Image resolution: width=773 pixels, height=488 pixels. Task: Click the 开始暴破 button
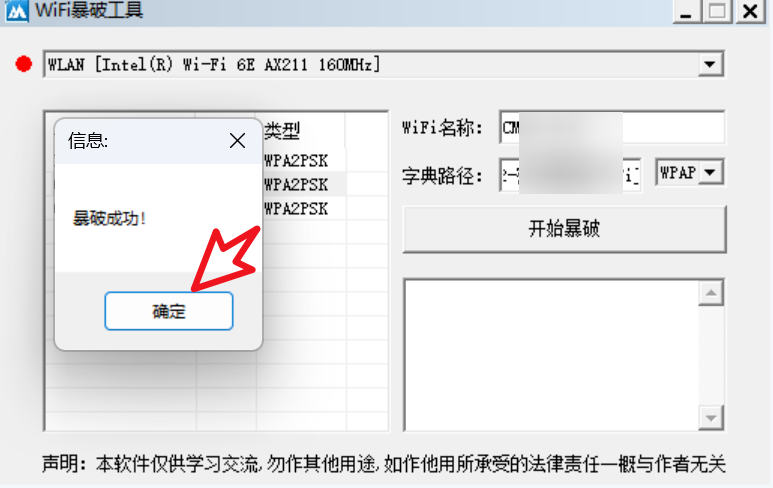pos(564,229)
